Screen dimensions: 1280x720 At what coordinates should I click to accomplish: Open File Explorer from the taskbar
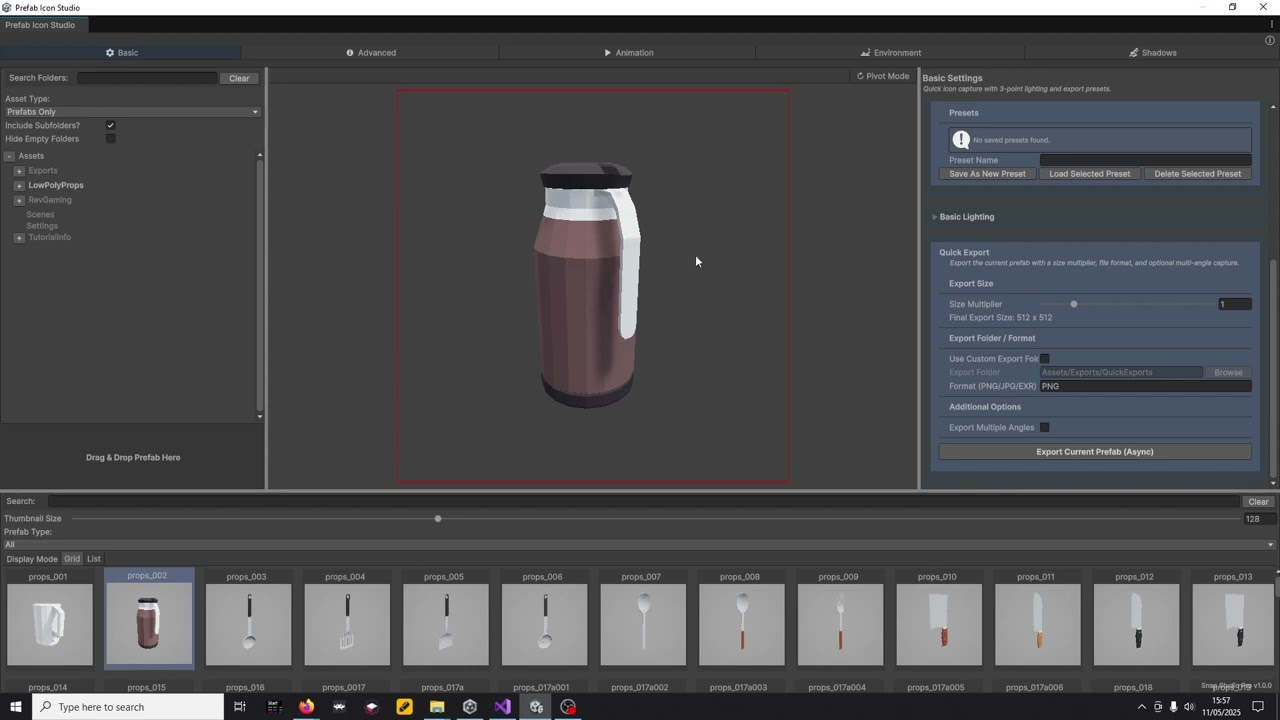437,707
